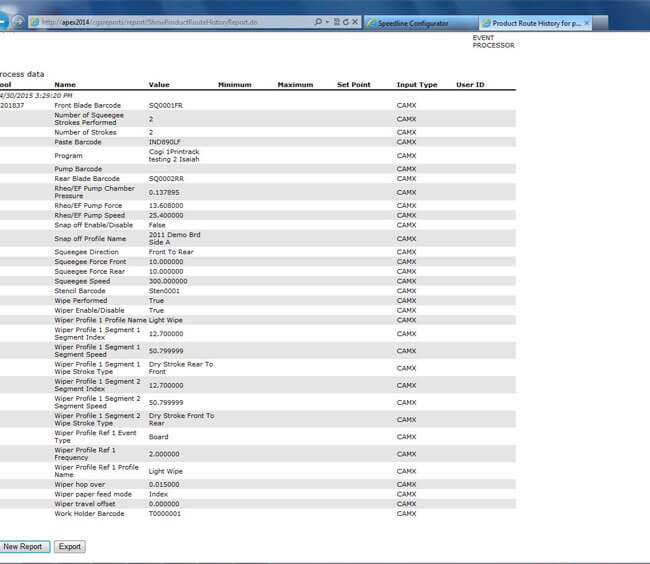This screenshot has height=564, width=650.
Task: Click the Front Blade Barcode row name
Action: 87,105
